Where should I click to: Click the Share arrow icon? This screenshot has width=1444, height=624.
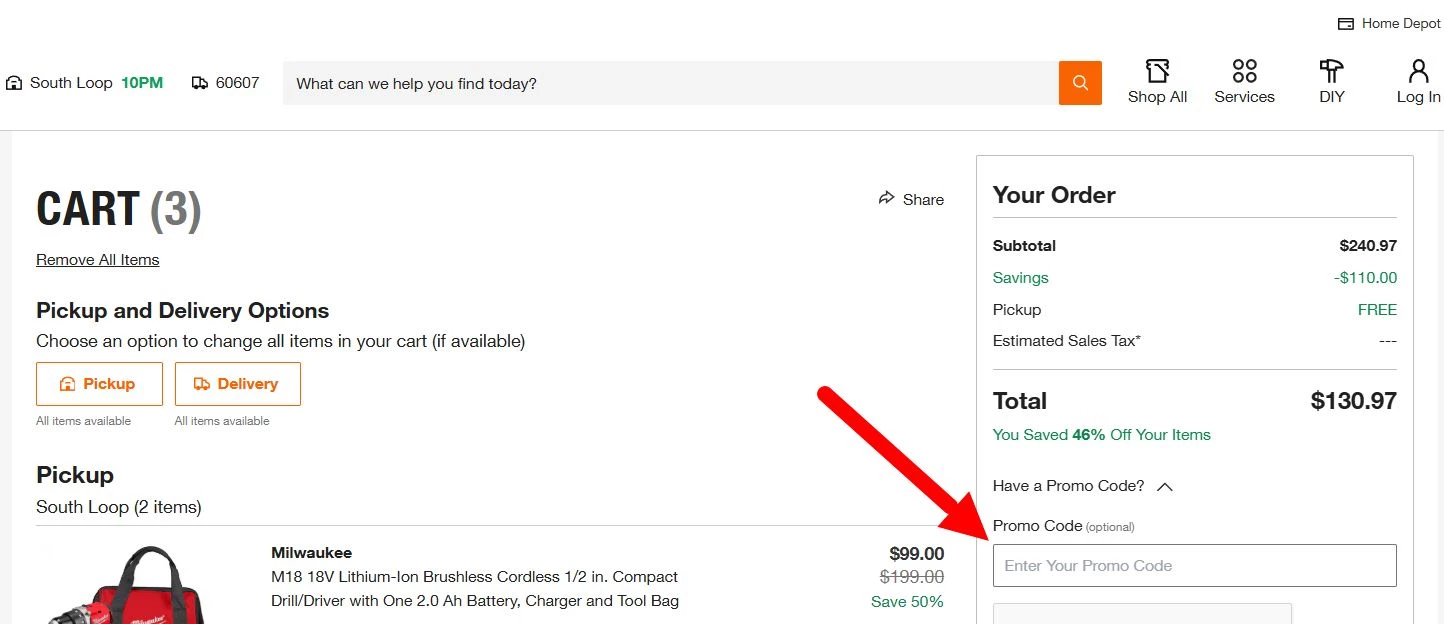click(886, 198)
